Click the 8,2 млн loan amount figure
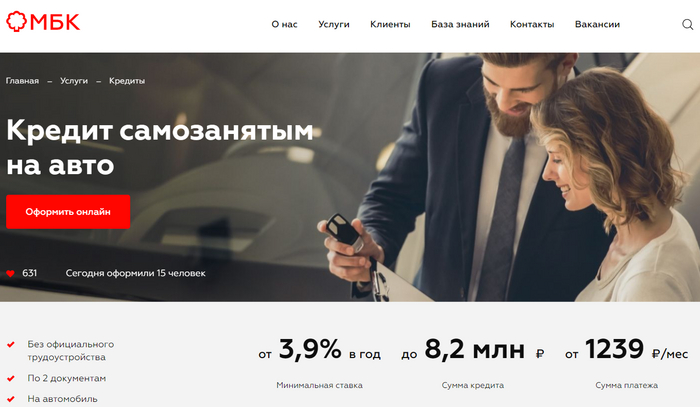700x407 pixels. pyautogui.click(x=473, y=349)
